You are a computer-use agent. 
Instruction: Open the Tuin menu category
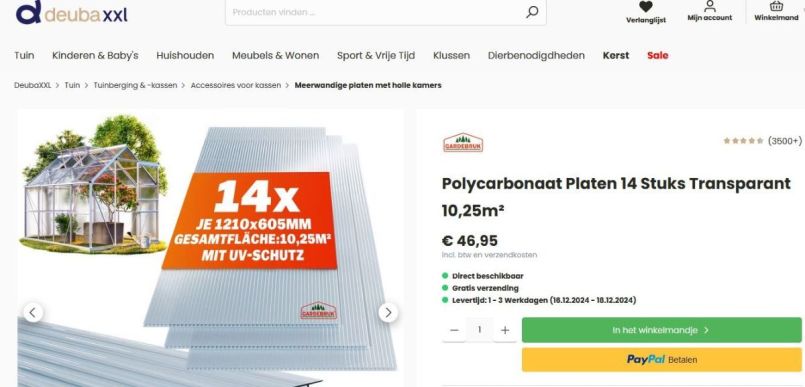click(24, 55)
